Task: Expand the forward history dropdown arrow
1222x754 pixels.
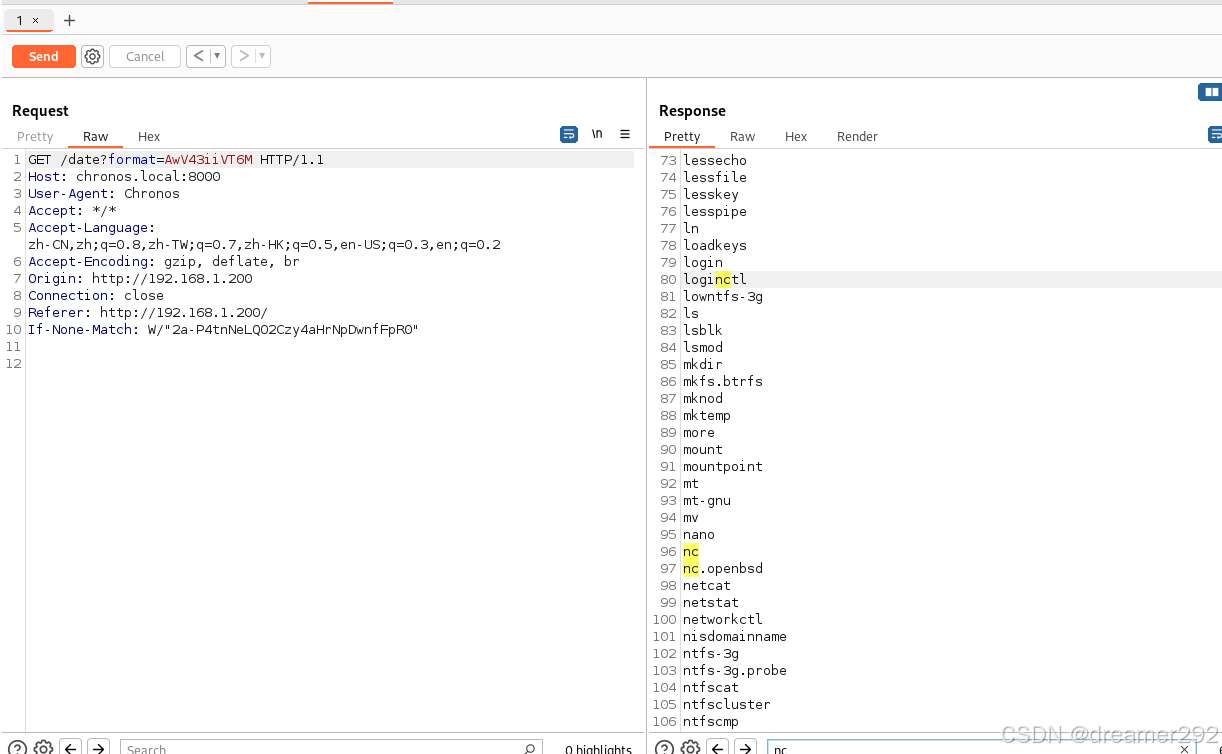Action: (x=263, y=57)
